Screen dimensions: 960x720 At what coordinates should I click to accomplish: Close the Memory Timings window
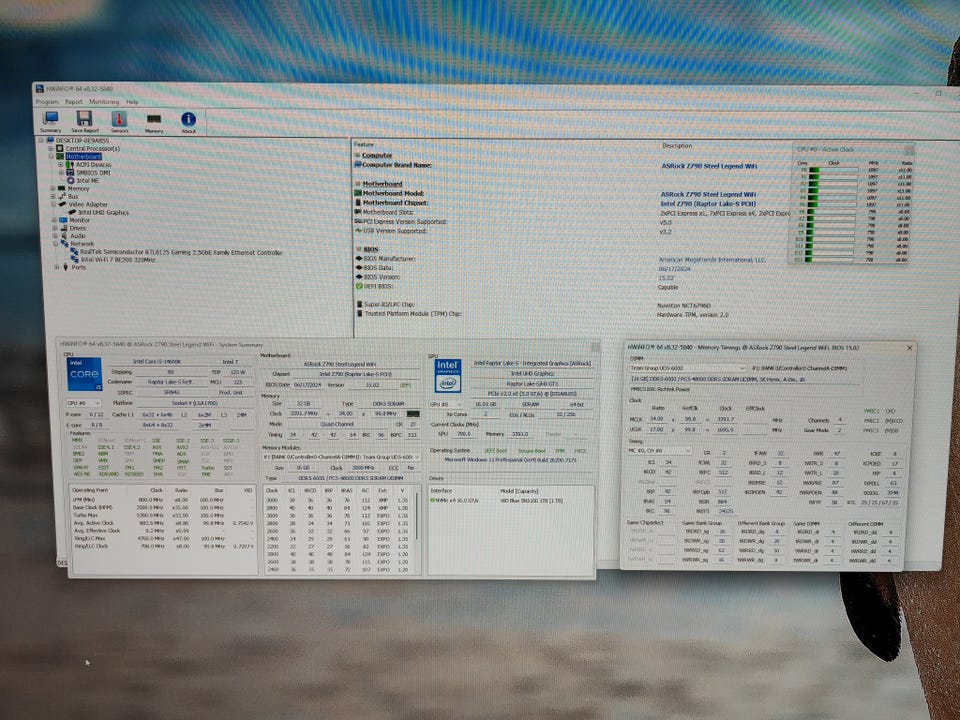(x=909, y=348)
